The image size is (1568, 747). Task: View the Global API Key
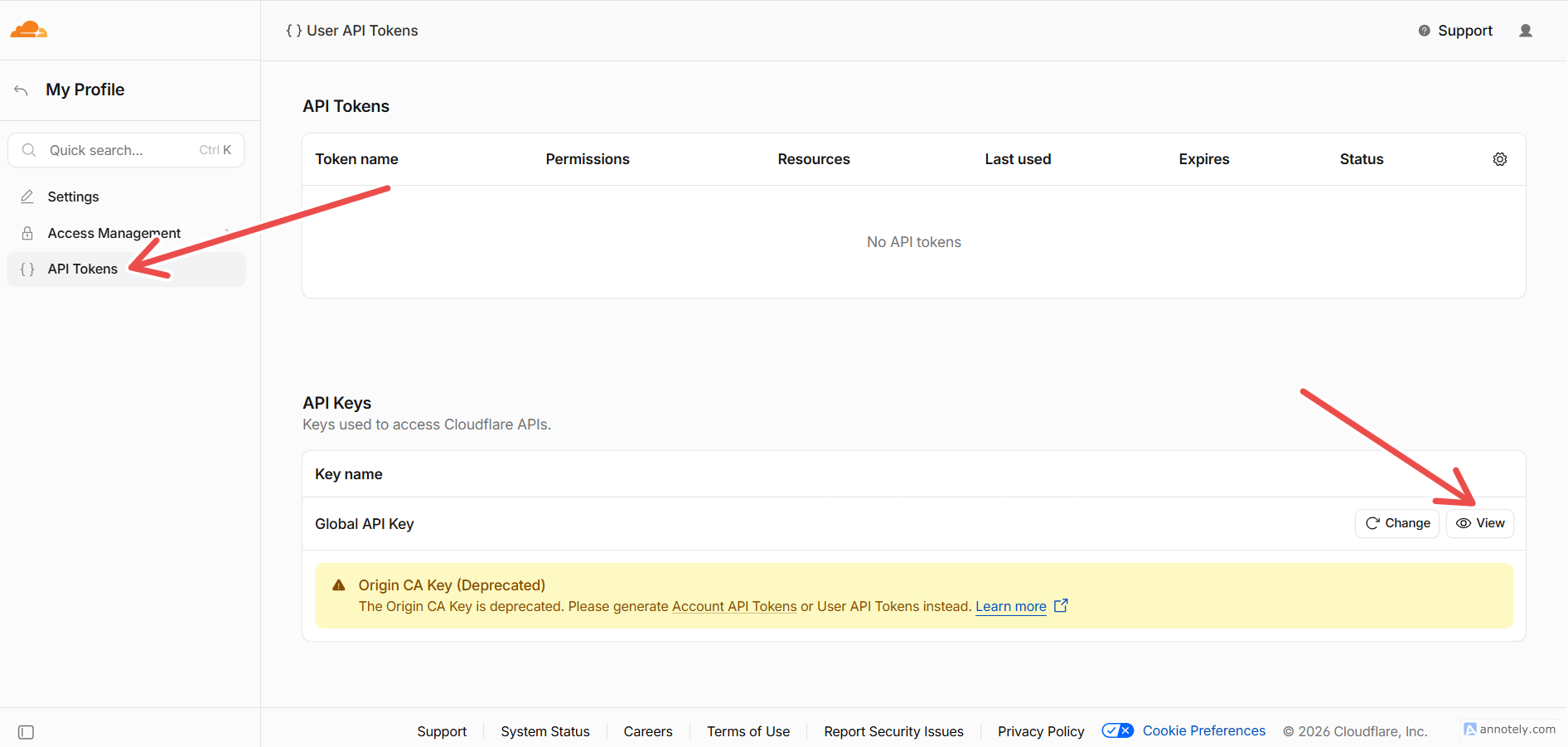point(1480,523)
